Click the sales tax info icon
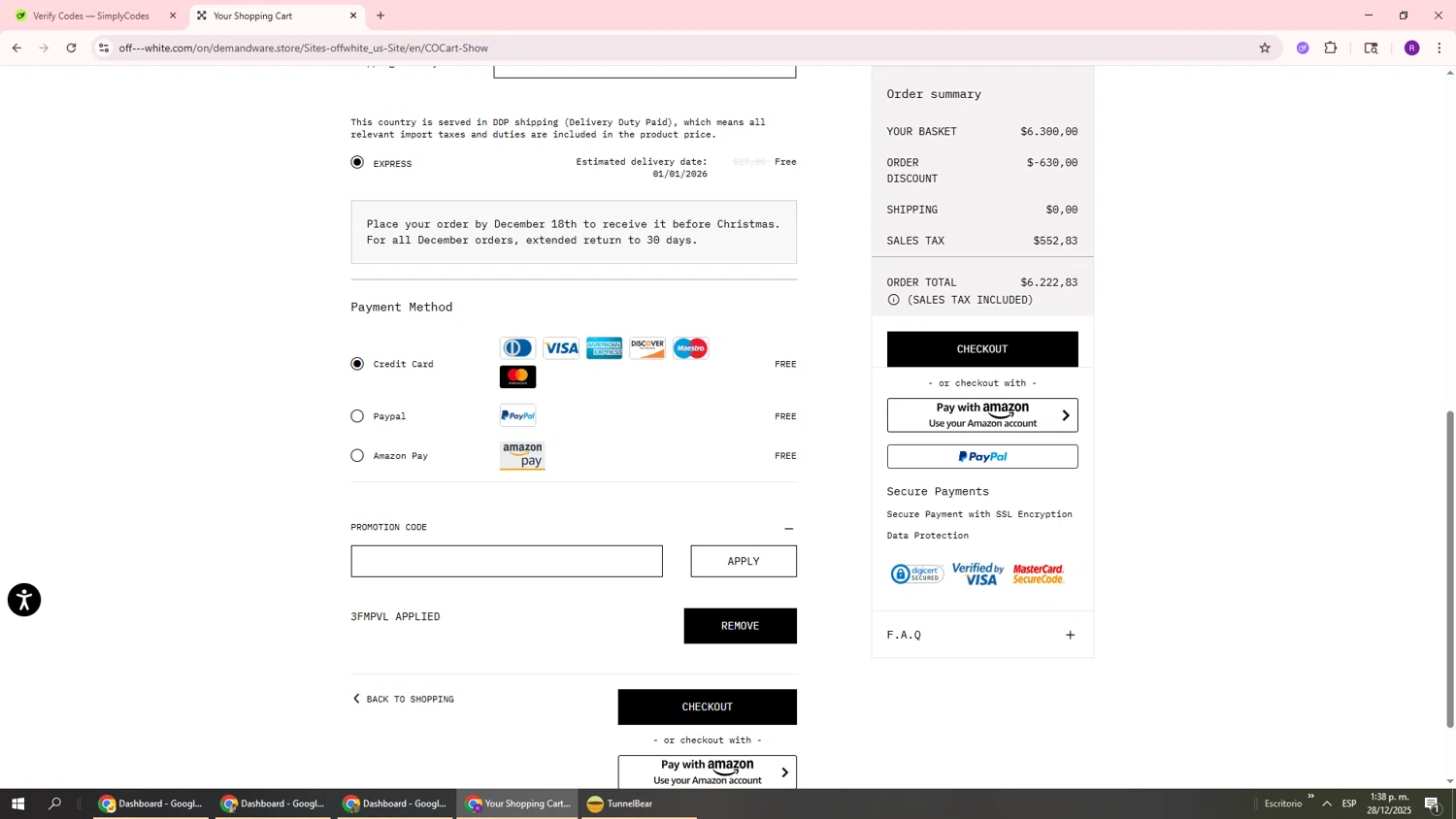This screenshot has width=1456, height=819. click(x=893, y=300)
